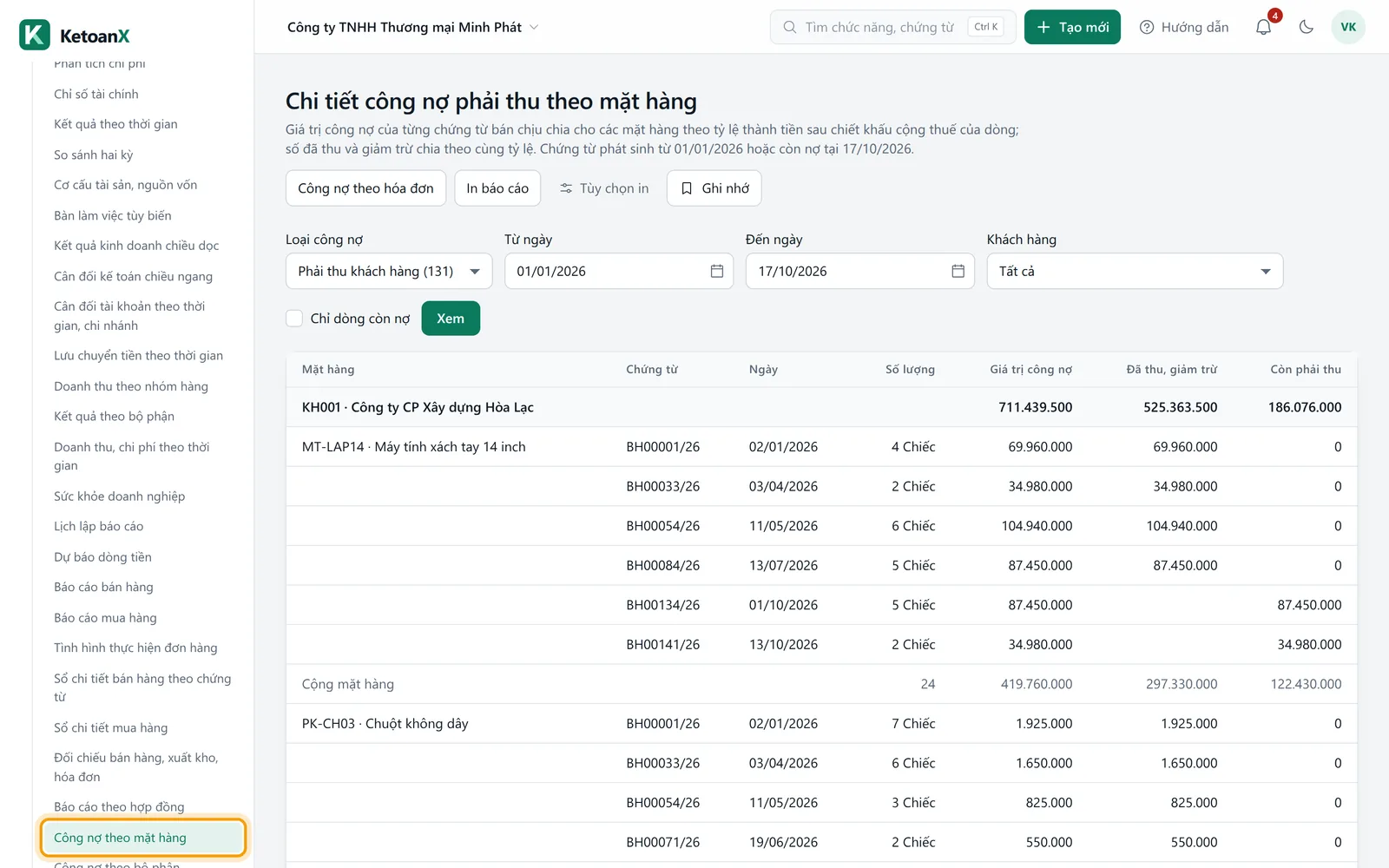Open calendar picker for Đến ngày
Screen dimensions: 1389x868
point(958,271)
